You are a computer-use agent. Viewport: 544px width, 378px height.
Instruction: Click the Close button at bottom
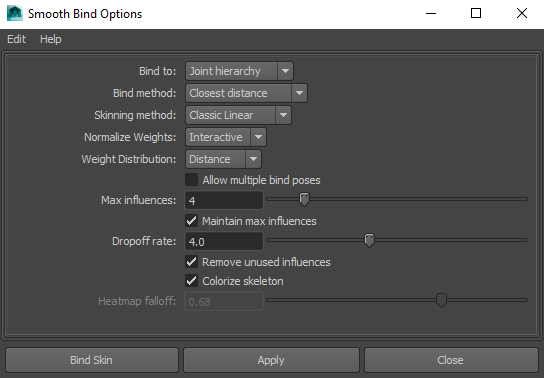(451, 360)
